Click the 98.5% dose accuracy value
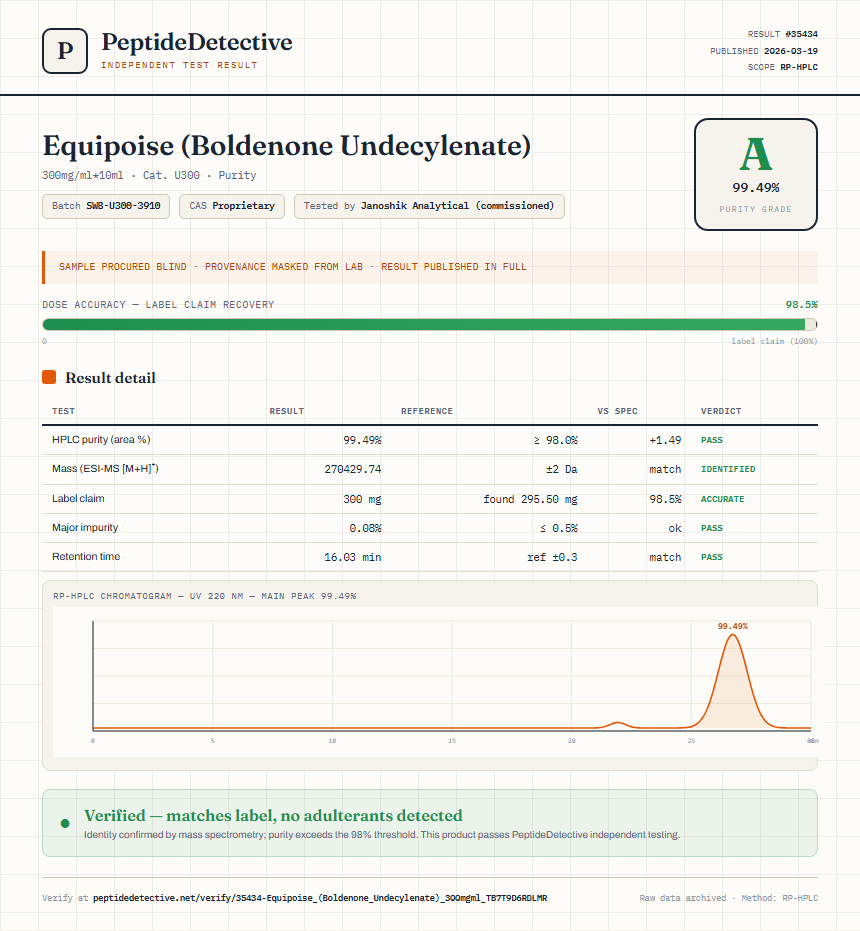Screen dimensions: 860x931 [x=801, y=305]
